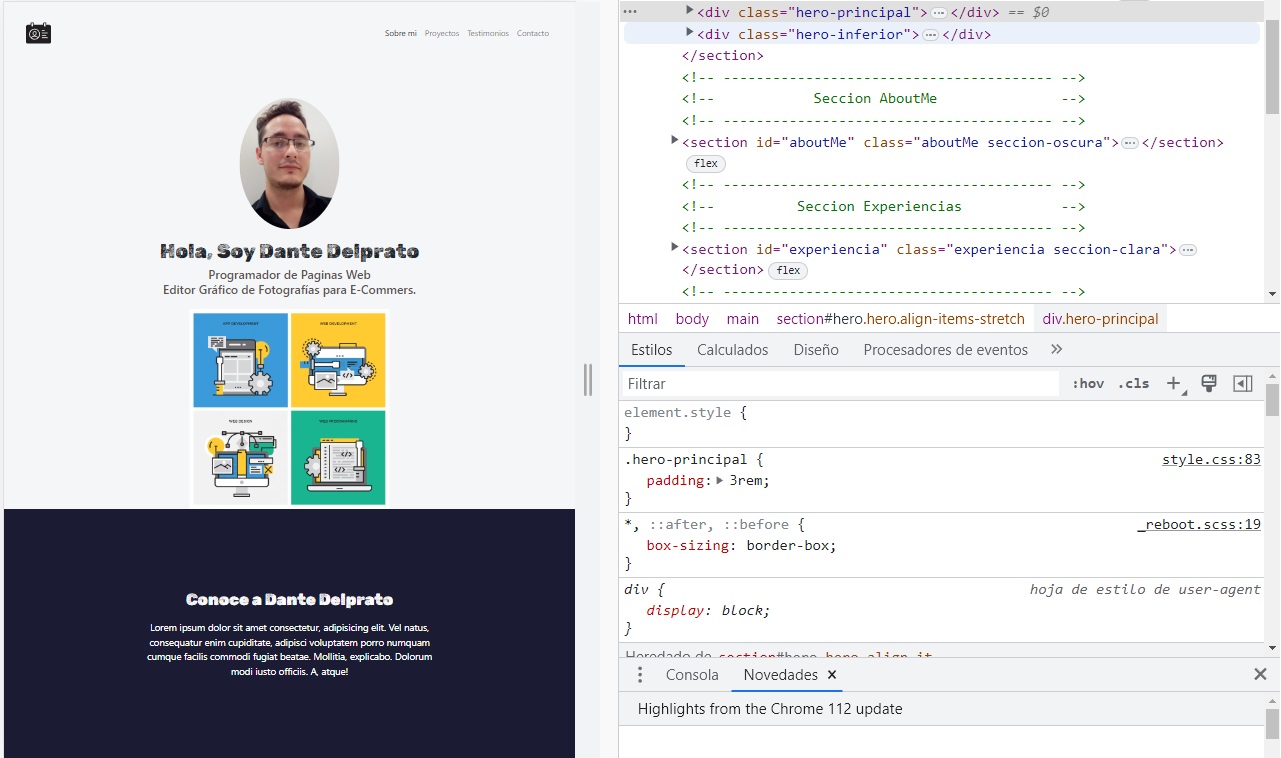Click the ellipsis badge in experiencia section
The image size is (1281, 758).
point(1188,250)
